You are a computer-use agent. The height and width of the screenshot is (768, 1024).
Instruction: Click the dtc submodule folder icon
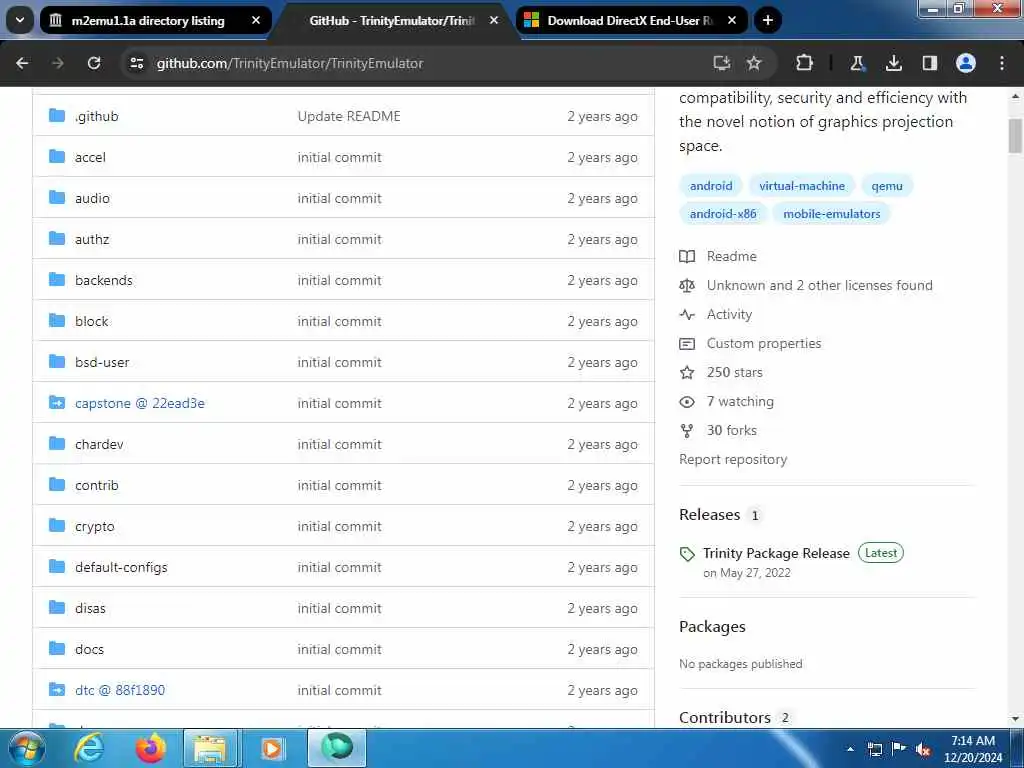57,690
